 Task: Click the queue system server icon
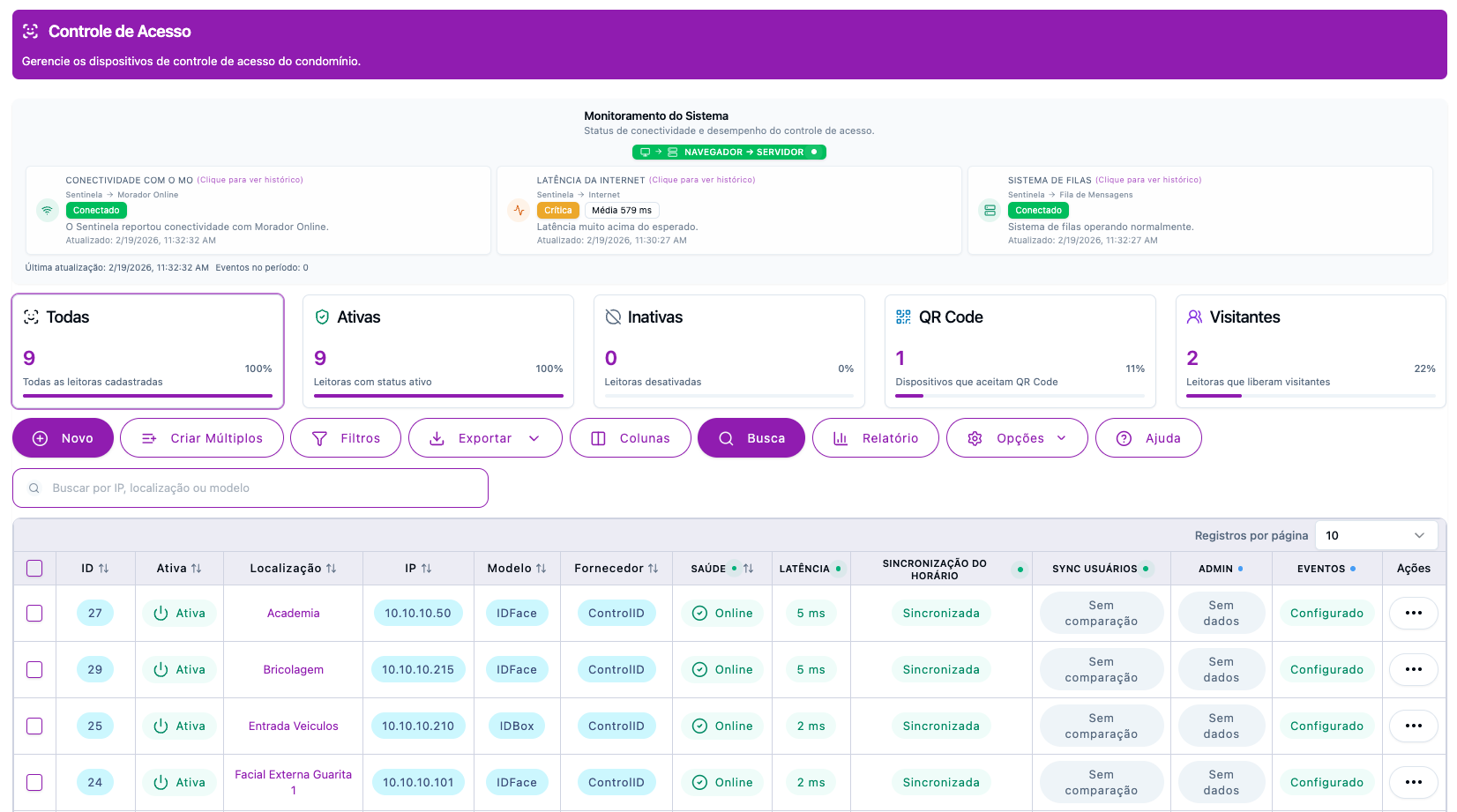coord(990,211)
